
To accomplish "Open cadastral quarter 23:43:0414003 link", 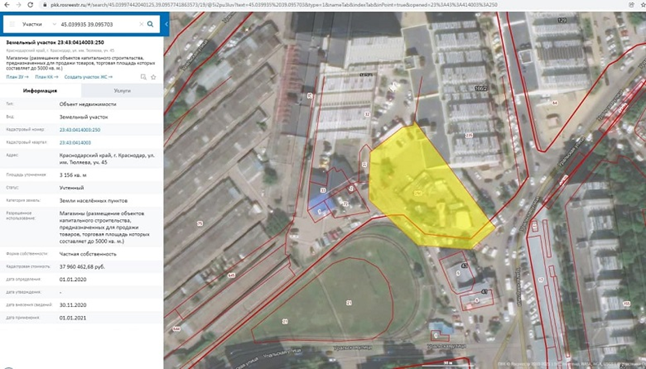I will [75, 142].
